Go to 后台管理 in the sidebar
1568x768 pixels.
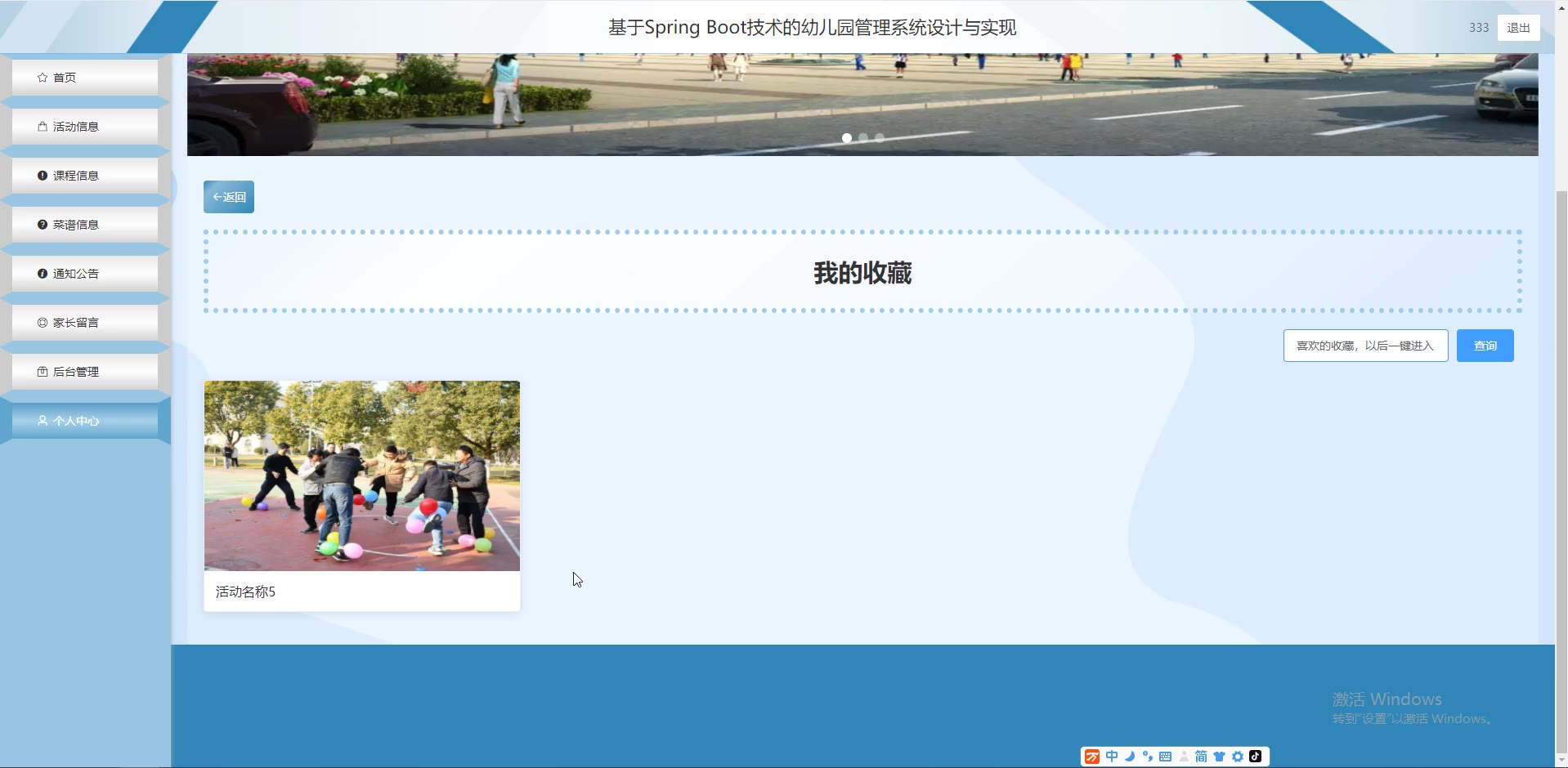tap(85, 372)
